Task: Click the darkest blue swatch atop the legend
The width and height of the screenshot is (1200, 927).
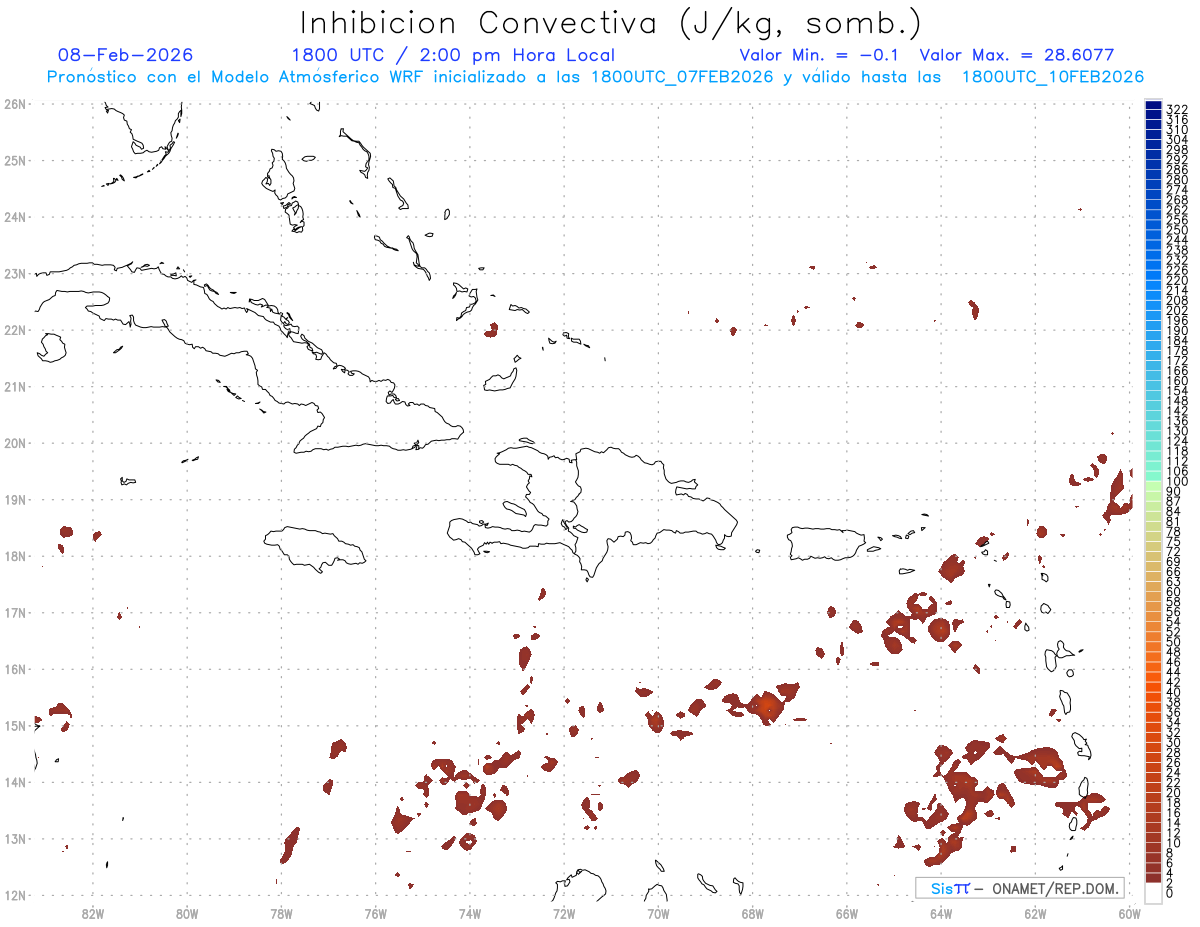Action: (1154, 107)
